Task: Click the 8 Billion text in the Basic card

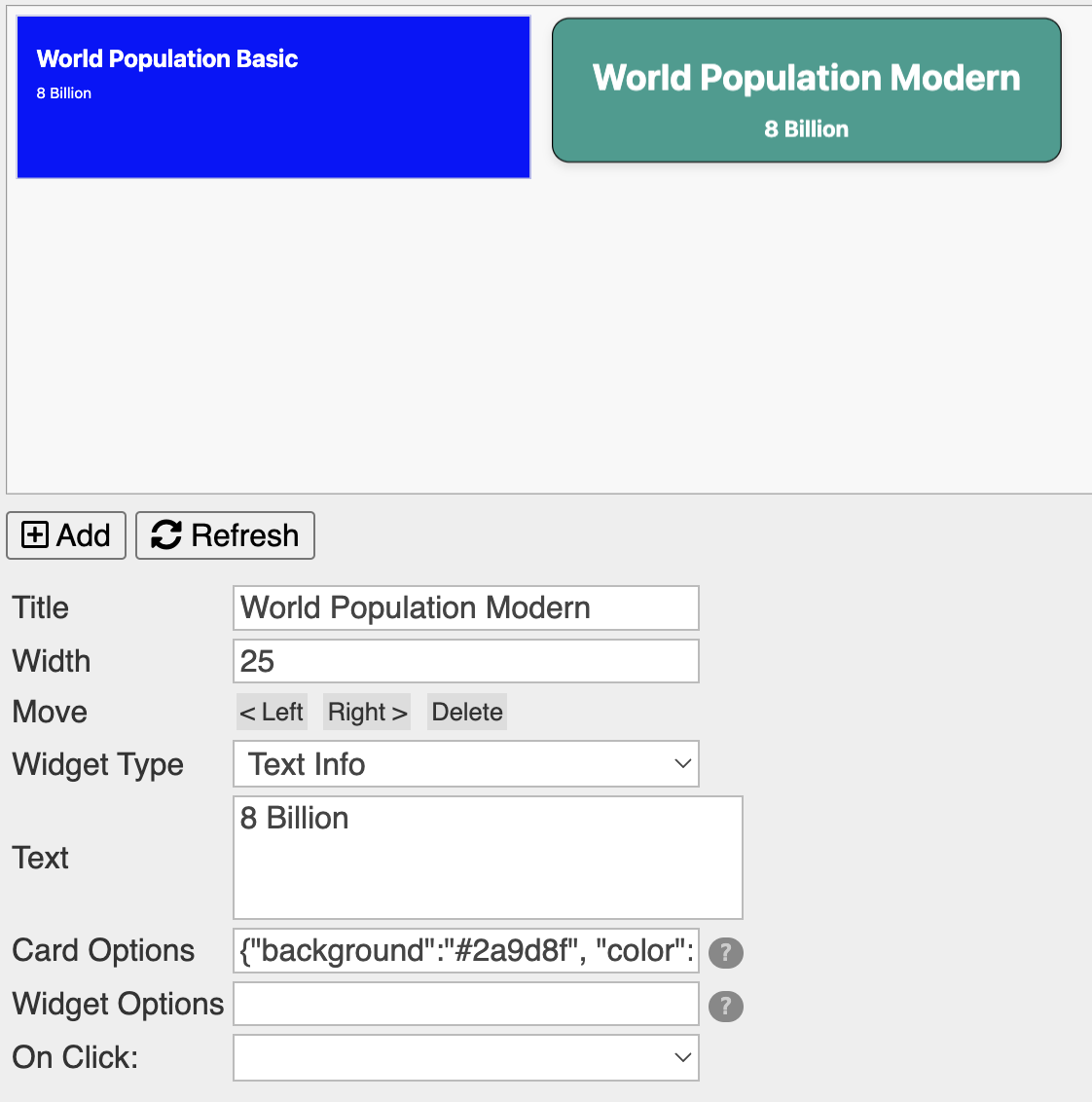Action: click(64, 93)
